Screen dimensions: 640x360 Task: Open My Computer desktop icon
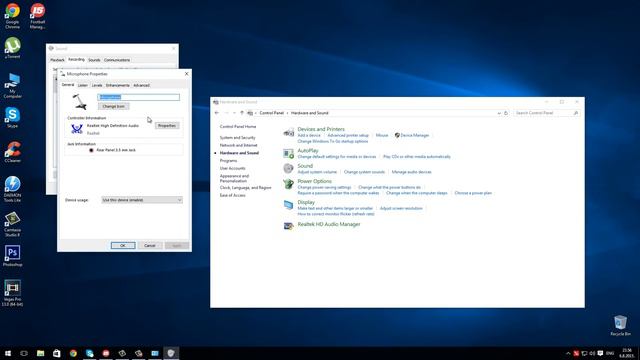pyautogui.click(x=12, y=85)
